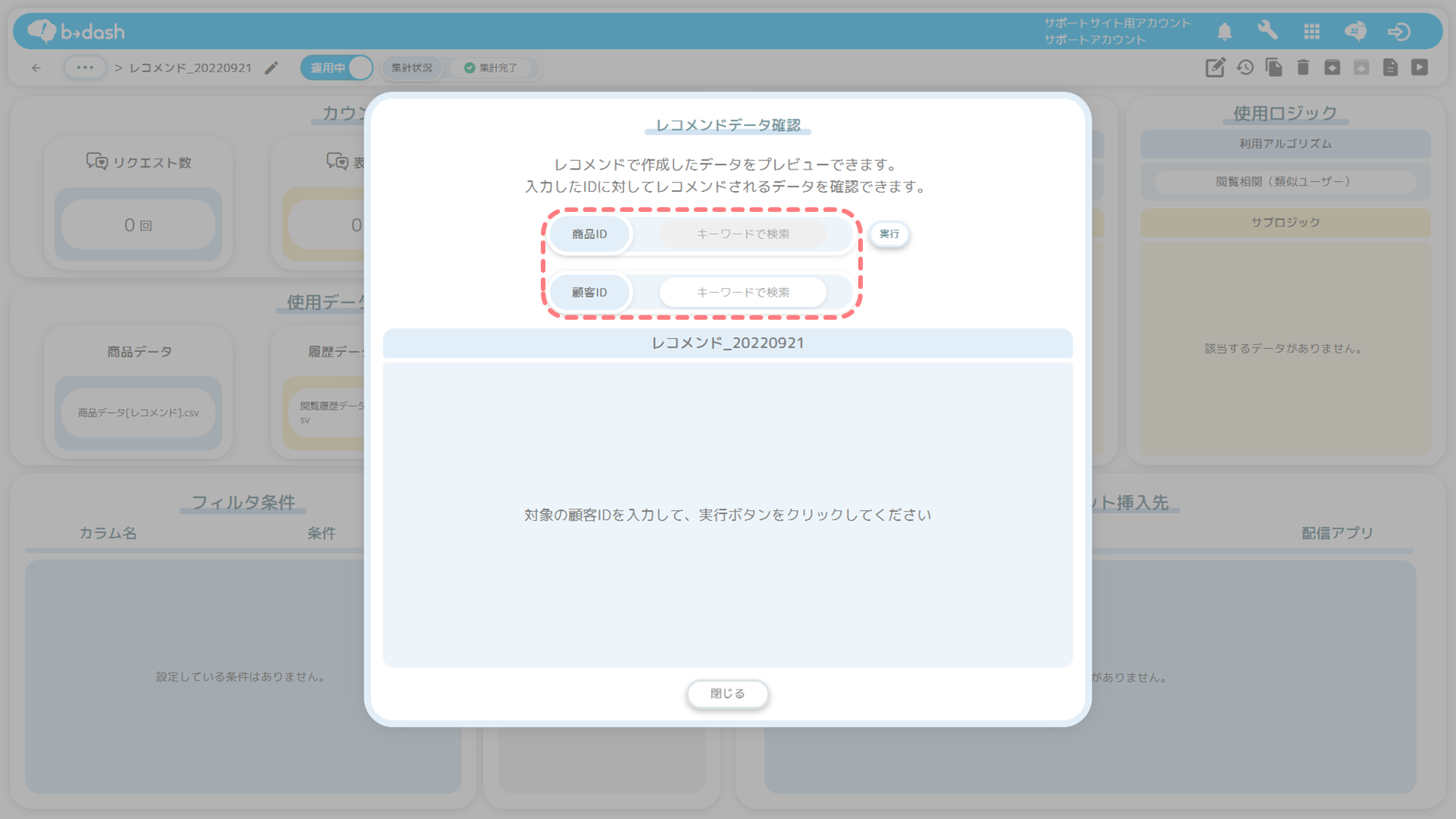The image size is (1456, 819).
Task: Click the 対象の顧客IDを入力して message
Action: tap(727, 515)
